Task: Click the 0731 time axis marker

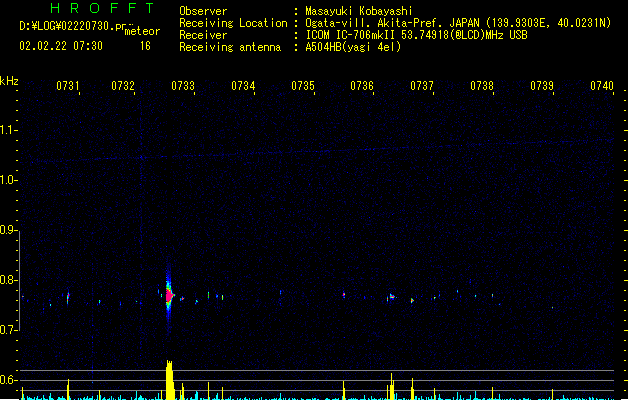Action: 67,86
